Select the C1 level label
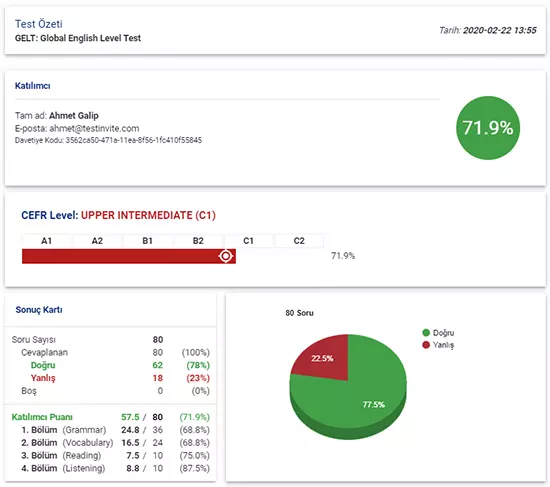 pyautogui.click(x=248, y=241)
